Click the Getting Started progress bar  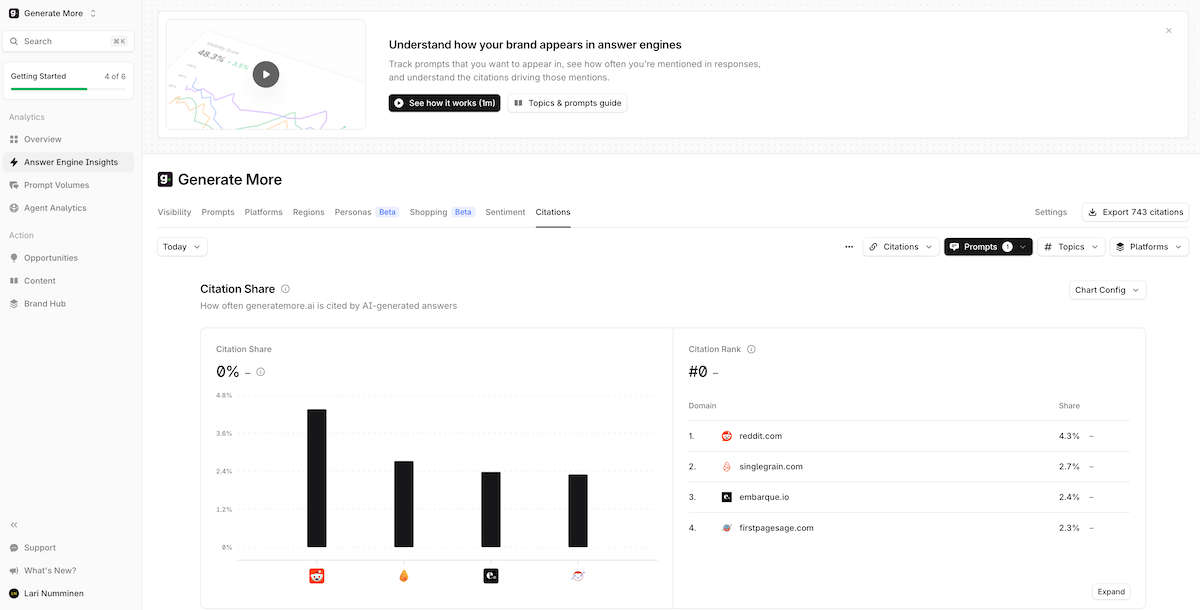tap(68, 89)
